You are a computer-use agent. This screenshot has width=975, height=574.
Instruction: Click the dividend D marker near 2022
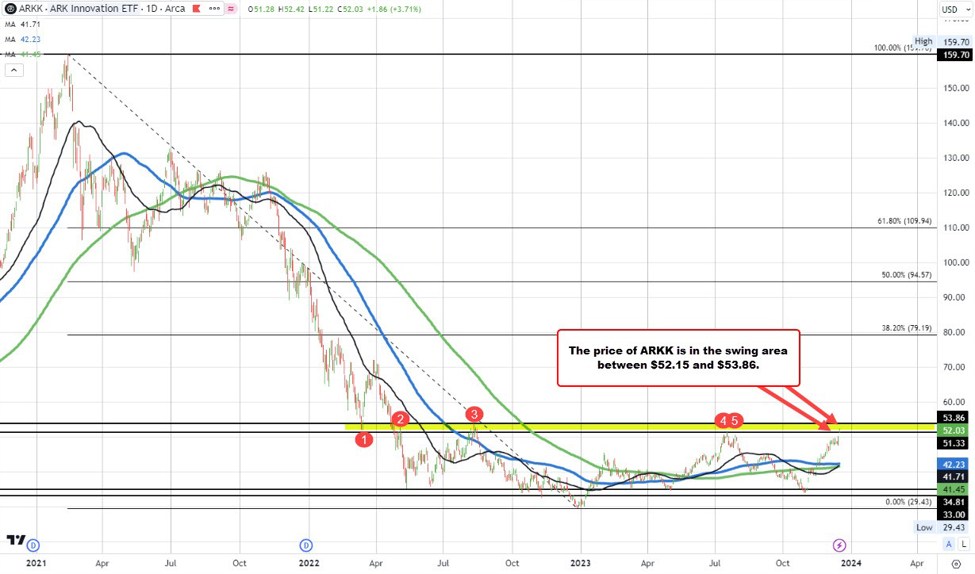[x=305, y=546]
